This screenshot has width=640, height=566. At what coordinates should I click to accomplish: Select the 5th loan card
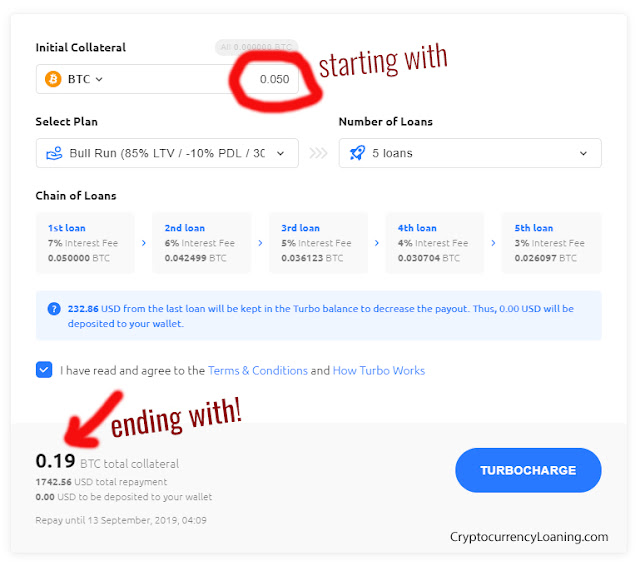[552, 243]
